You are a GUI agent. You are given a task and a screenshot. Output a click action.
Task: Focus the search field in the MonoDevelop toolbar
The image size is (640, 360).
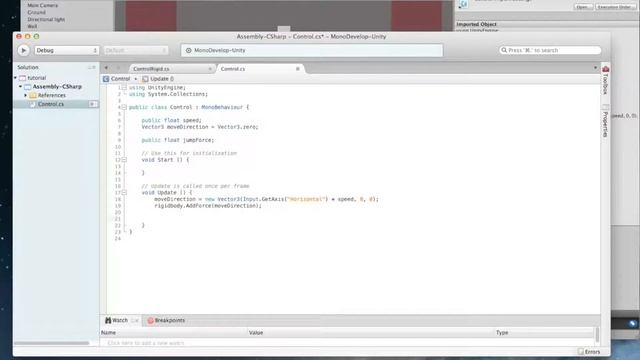pyautogui.click(x=550, y=50)
